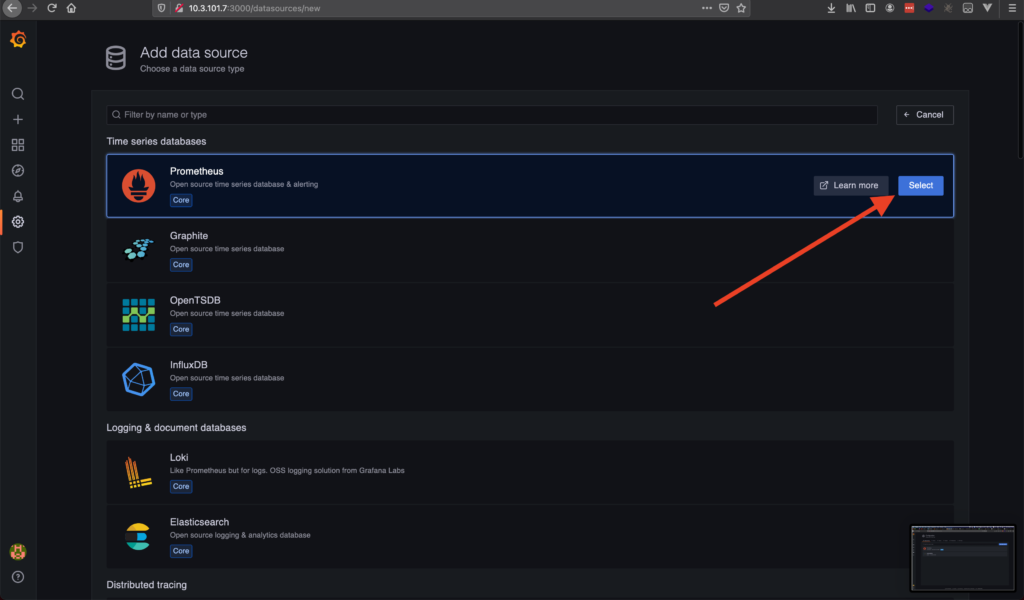Screen dimensions: 1024x600
Task: Toggle the browser sidebar panel icon
Action: click(871, 8)
